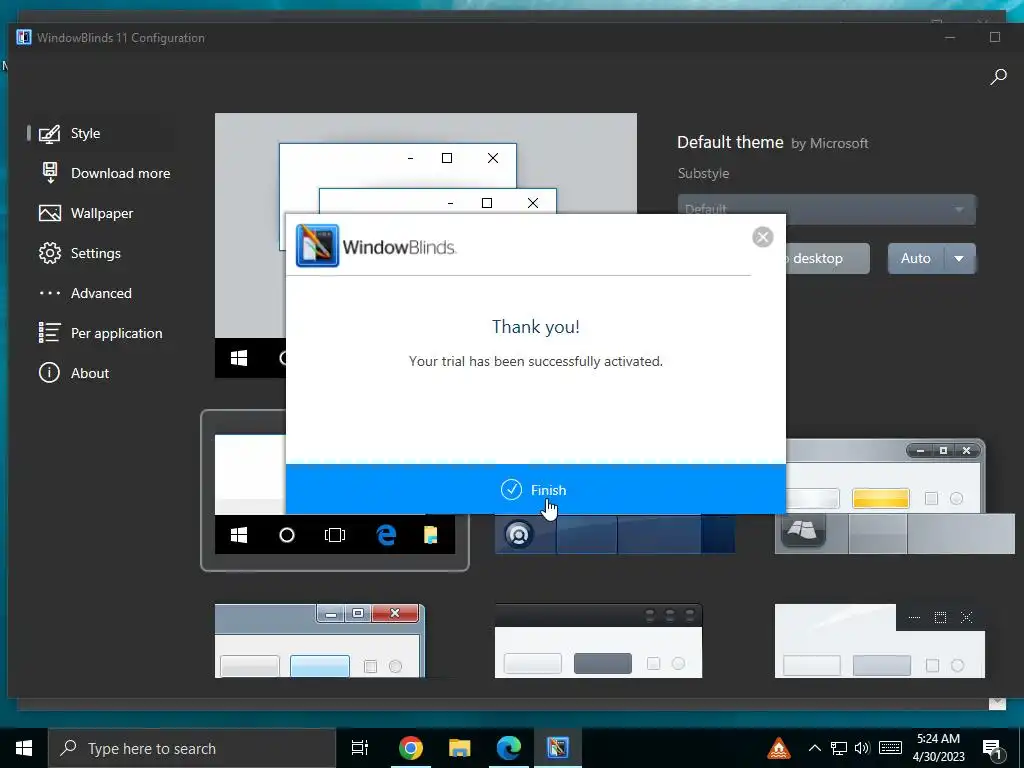Screen dimensions: 1024x768
Task: Click the Per application list icon
Action: (x=50, y=332)
